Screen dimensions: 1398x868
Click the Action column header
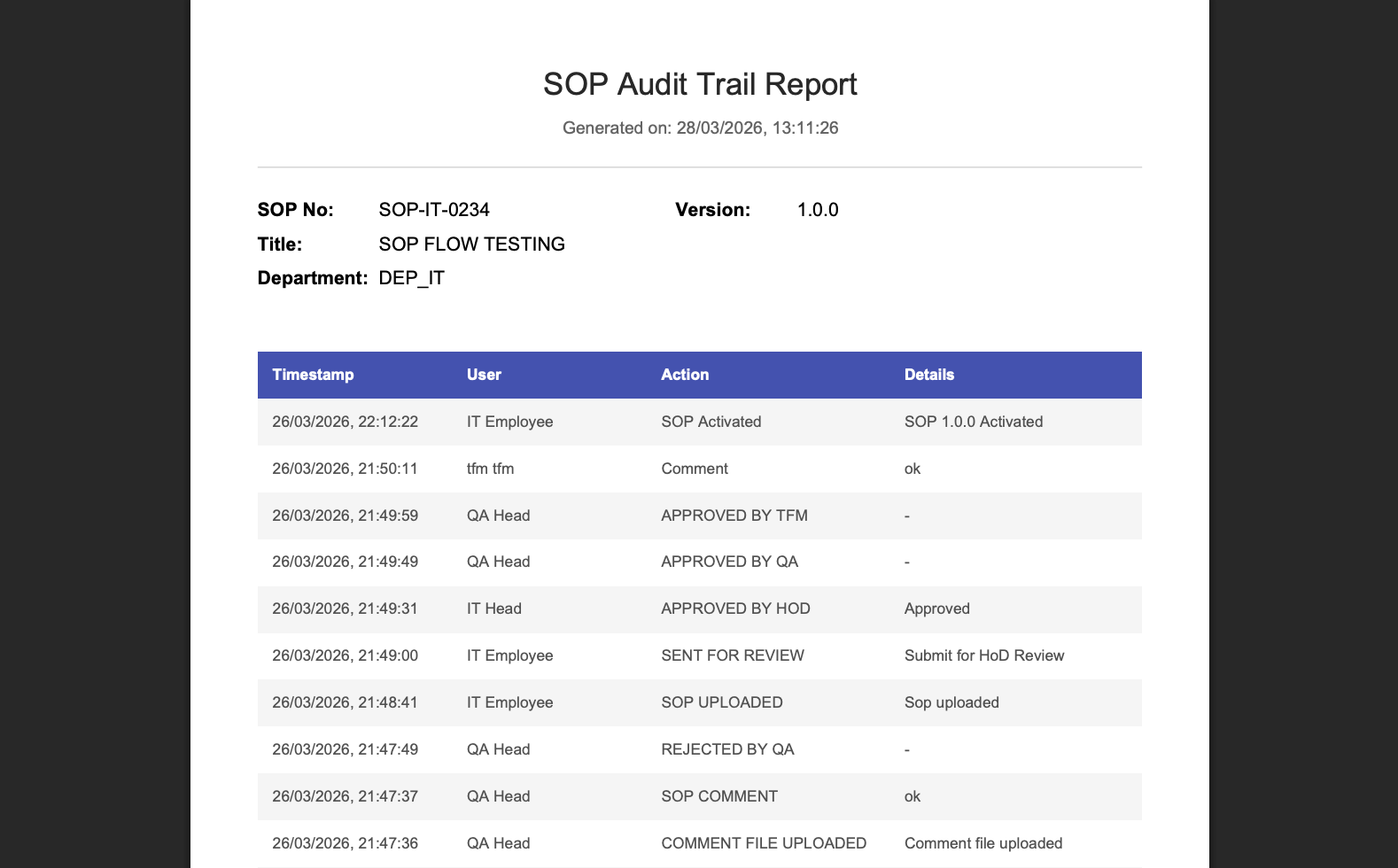point(685,375)
